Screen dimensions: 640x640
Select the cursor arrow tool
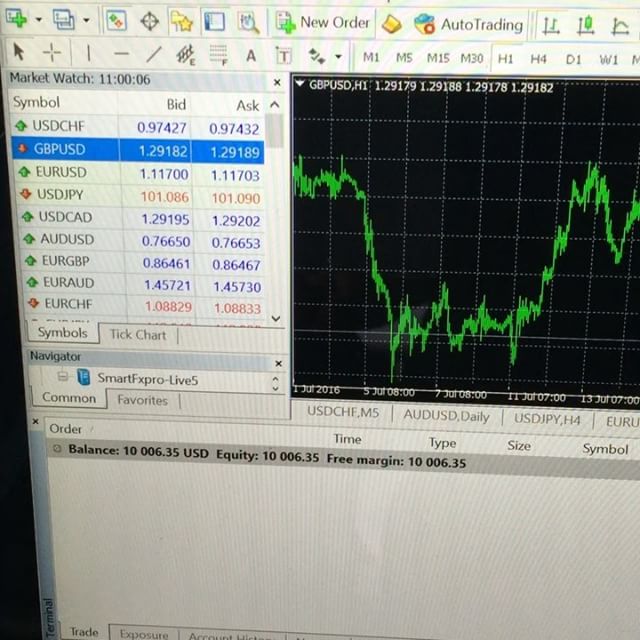pyautogui.click(x=19, y=52)
